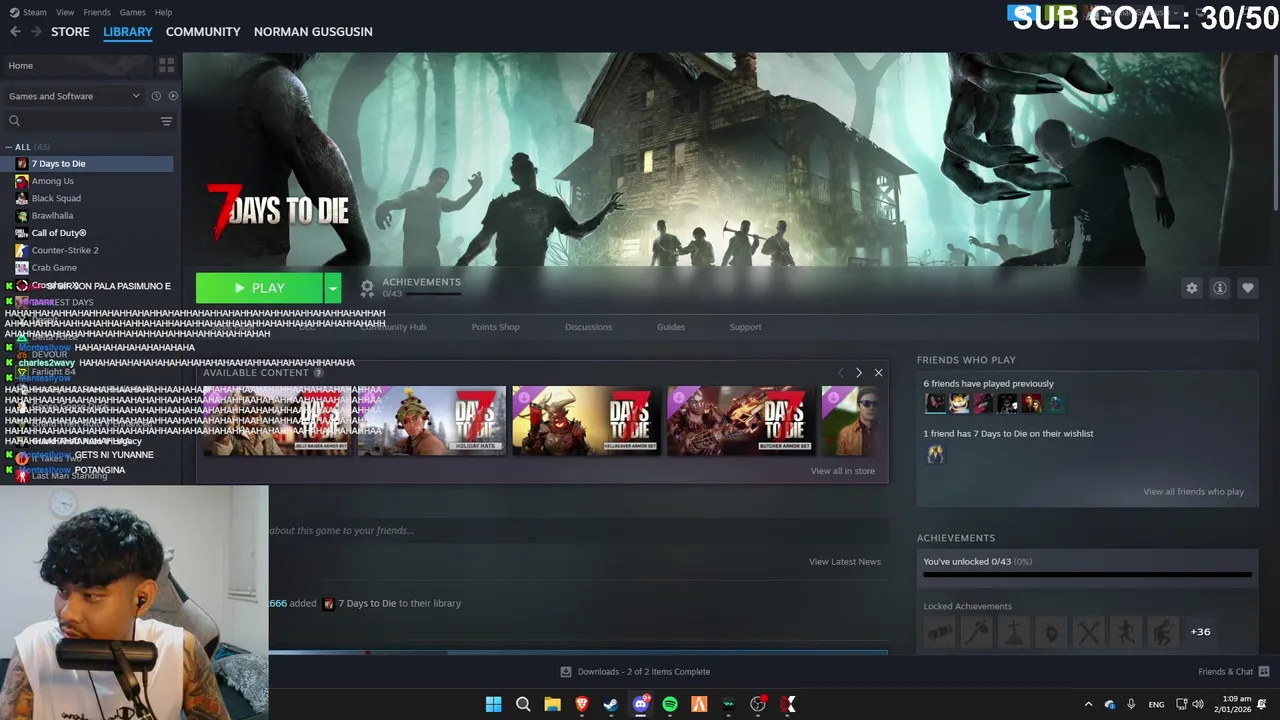Viewport: 1280px width, 720px height.
Task: Open the Hellreaver Armor Set DLC thumbnail
Action: click(x=586, y=421)
